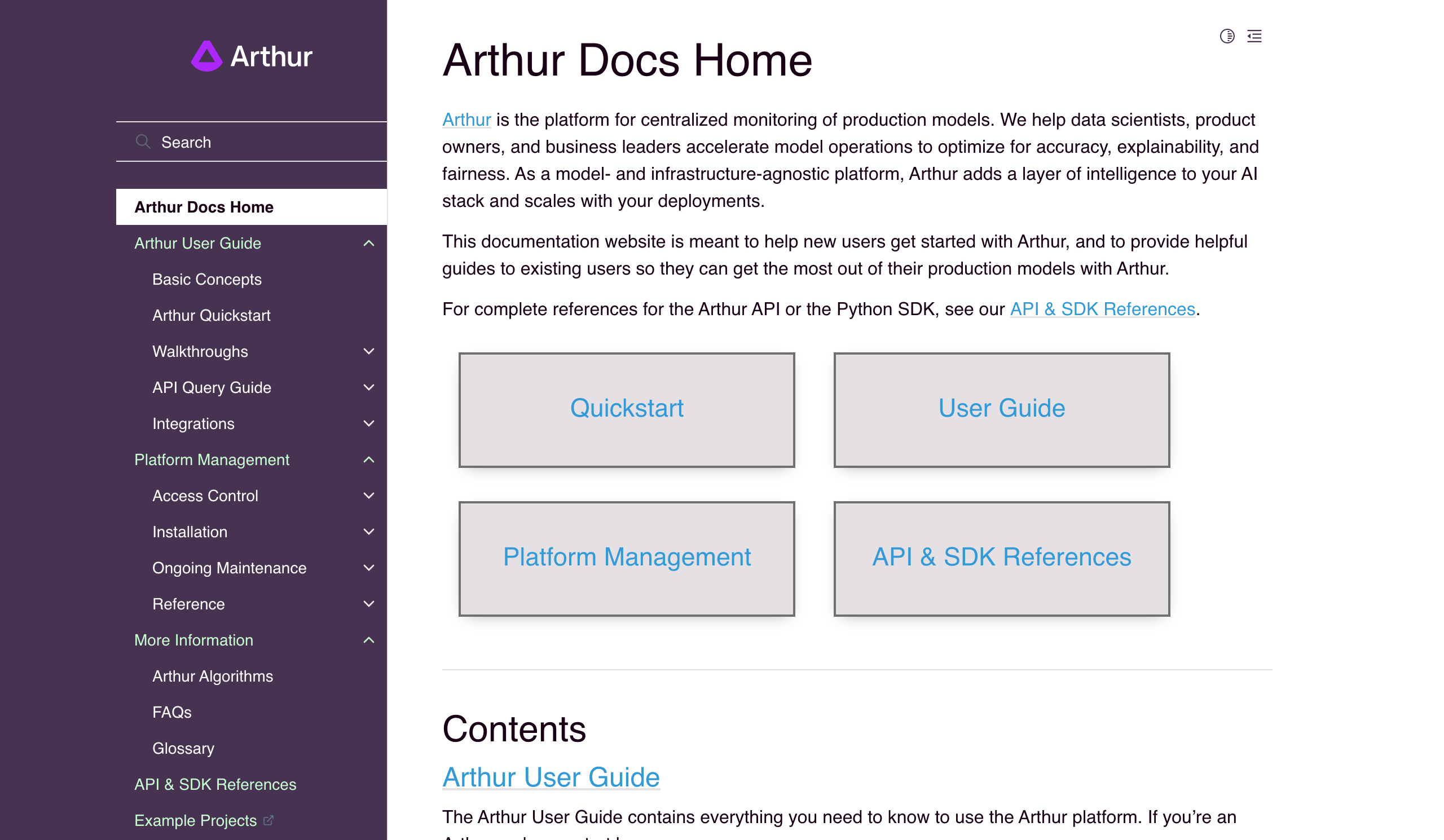Collapse the More Information section chevron
This screenshot has width=1444, height=840.
pos(369,640)
